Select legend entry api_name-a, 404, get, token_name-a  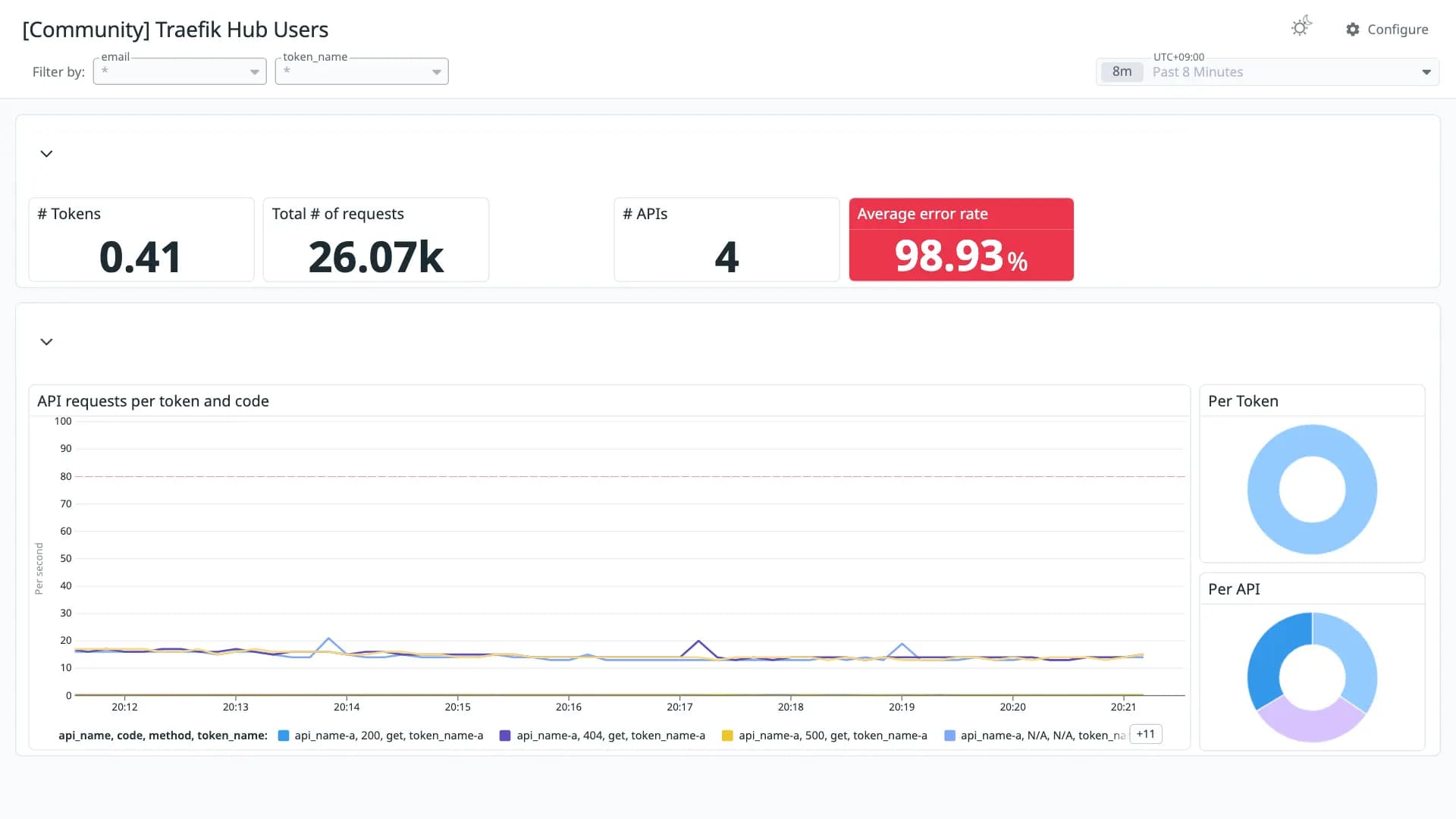pos(611,736)
